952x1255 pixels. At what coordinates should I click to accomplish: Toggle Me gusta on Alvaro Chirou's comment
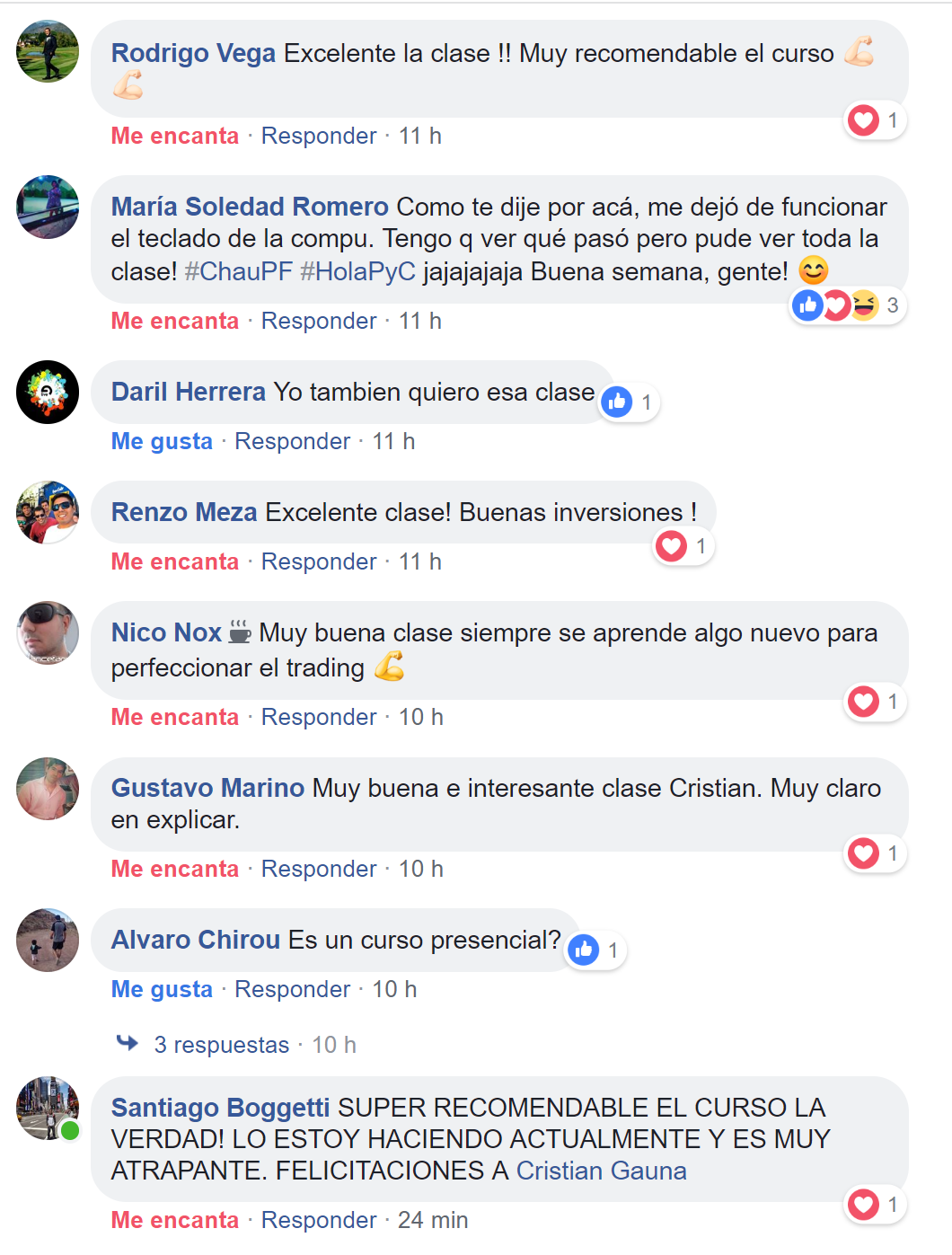coord(162,989)
